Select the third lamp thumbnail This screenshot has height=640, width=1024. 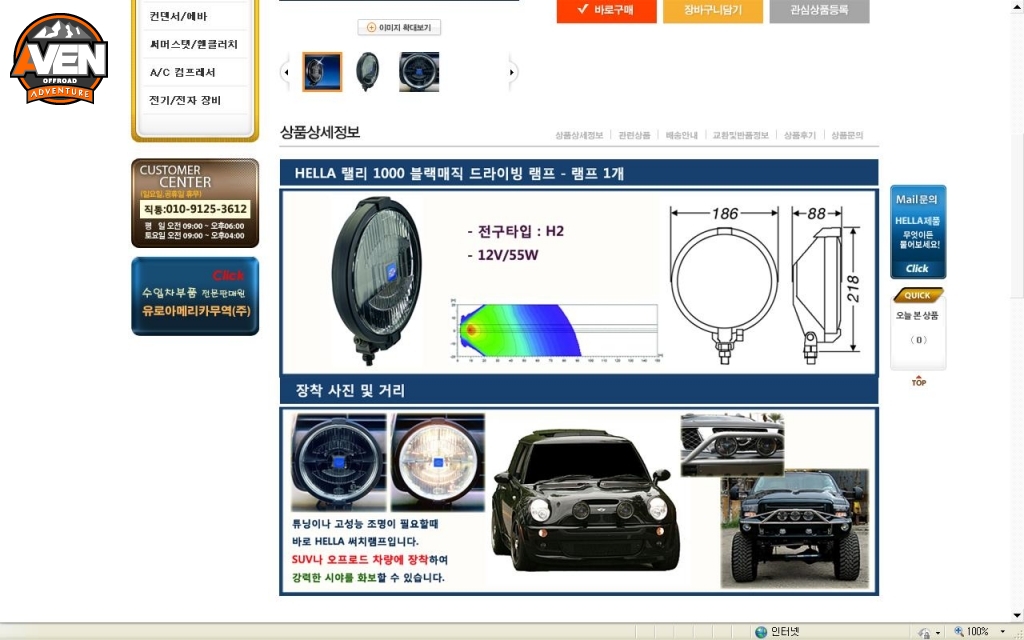coord(419,72)
